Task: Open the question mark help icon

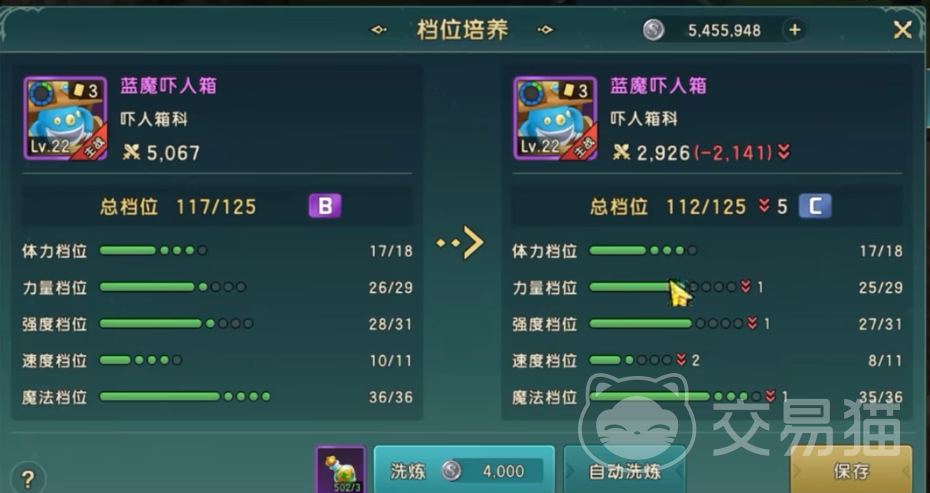Action: pos(27,479)
